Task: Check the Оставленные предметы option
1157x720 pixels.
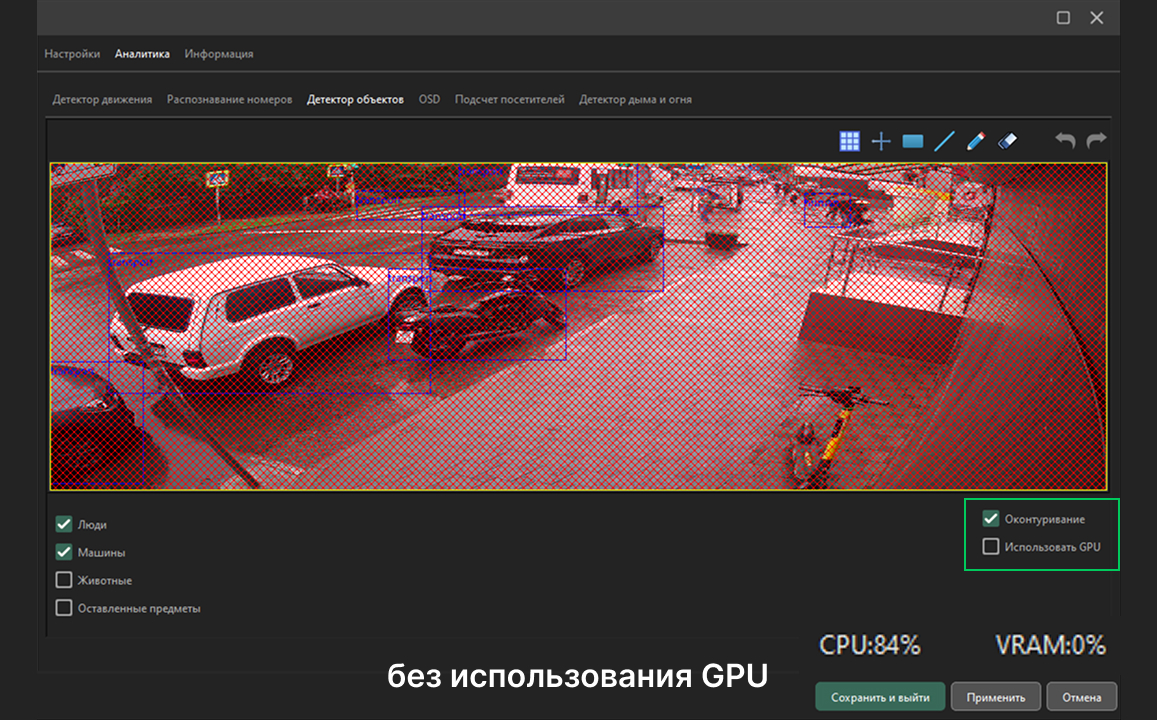Action: point(64,608)
